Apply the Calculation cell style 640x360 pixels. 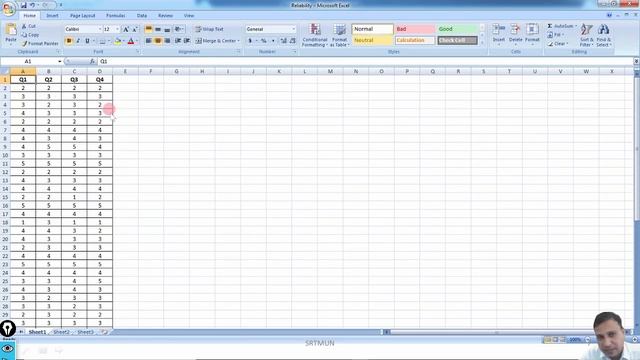[x=415, y=40]
